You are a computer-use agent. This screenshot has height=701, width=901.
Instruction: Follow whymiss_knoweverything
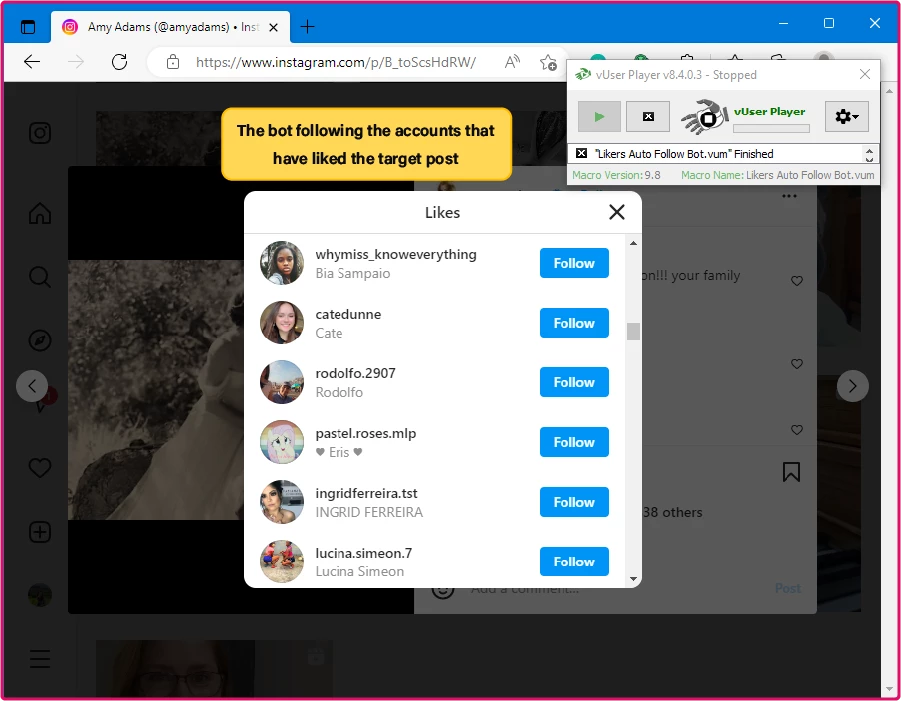(574, 263)
